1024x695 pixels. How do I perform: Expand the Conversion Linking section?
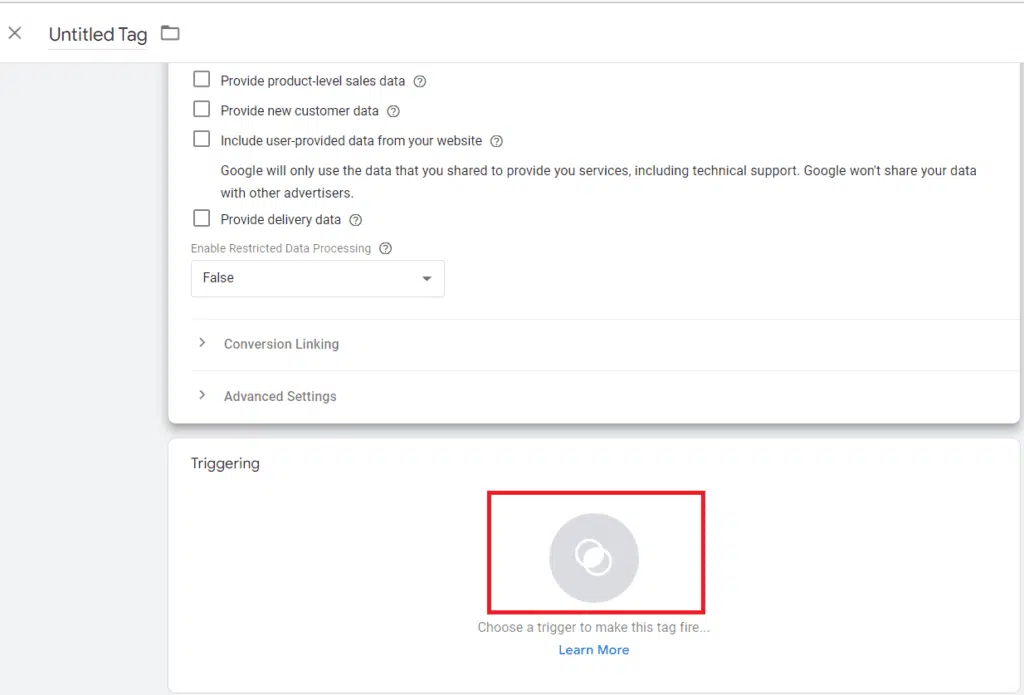pos(281,344)
